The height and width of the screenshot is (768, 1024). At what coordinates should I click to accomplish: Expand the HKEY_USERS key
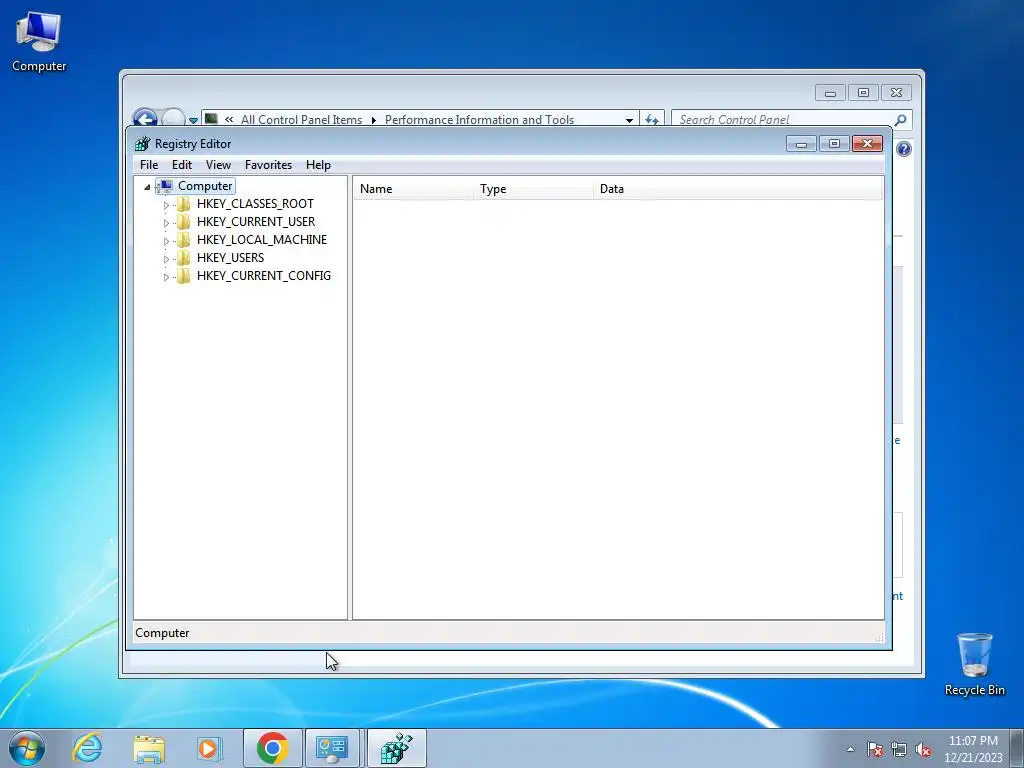click(166, 259)
